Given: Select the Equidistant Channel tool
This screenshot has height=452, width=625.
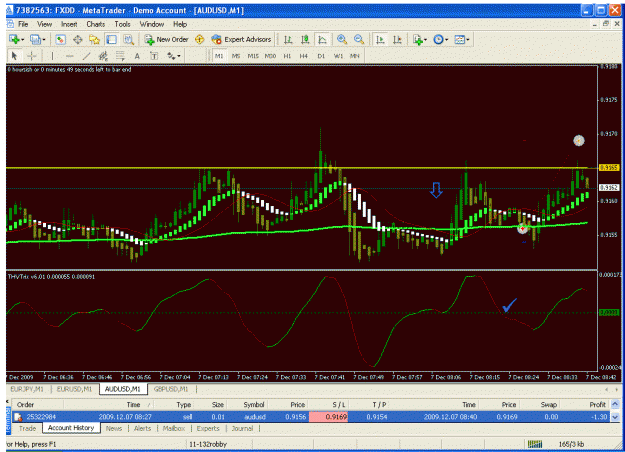Looking at the screenshot, I should (x=103, y=56).
